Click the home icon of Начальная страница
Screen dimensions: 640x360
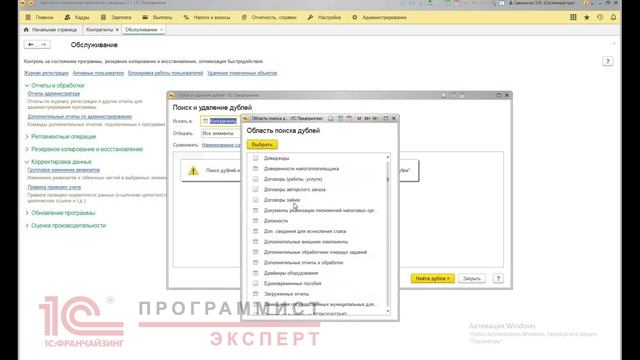(x=26, y=30)
